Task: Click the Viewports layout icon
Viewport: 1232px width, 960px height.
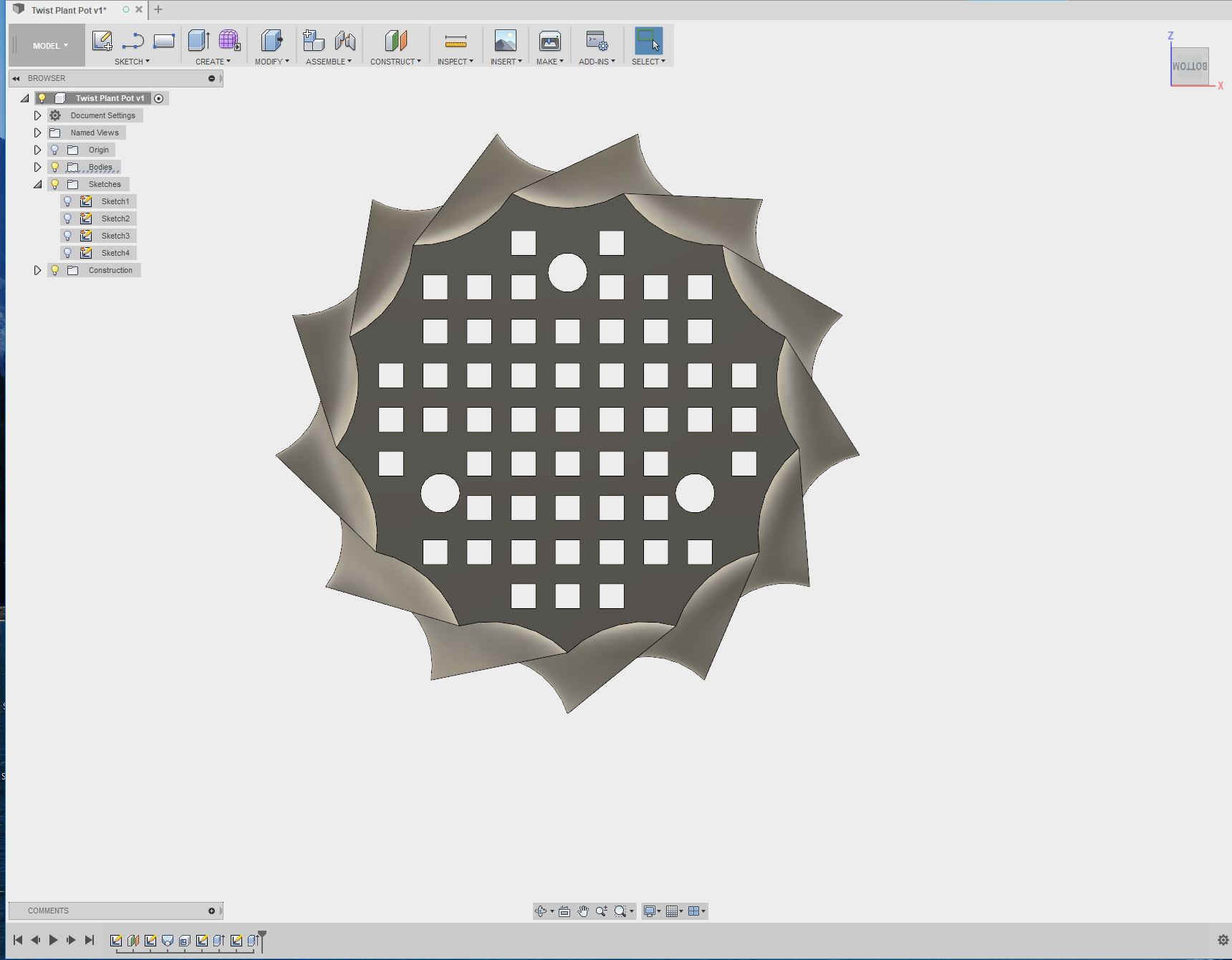Action: click(x=694, y=911)
